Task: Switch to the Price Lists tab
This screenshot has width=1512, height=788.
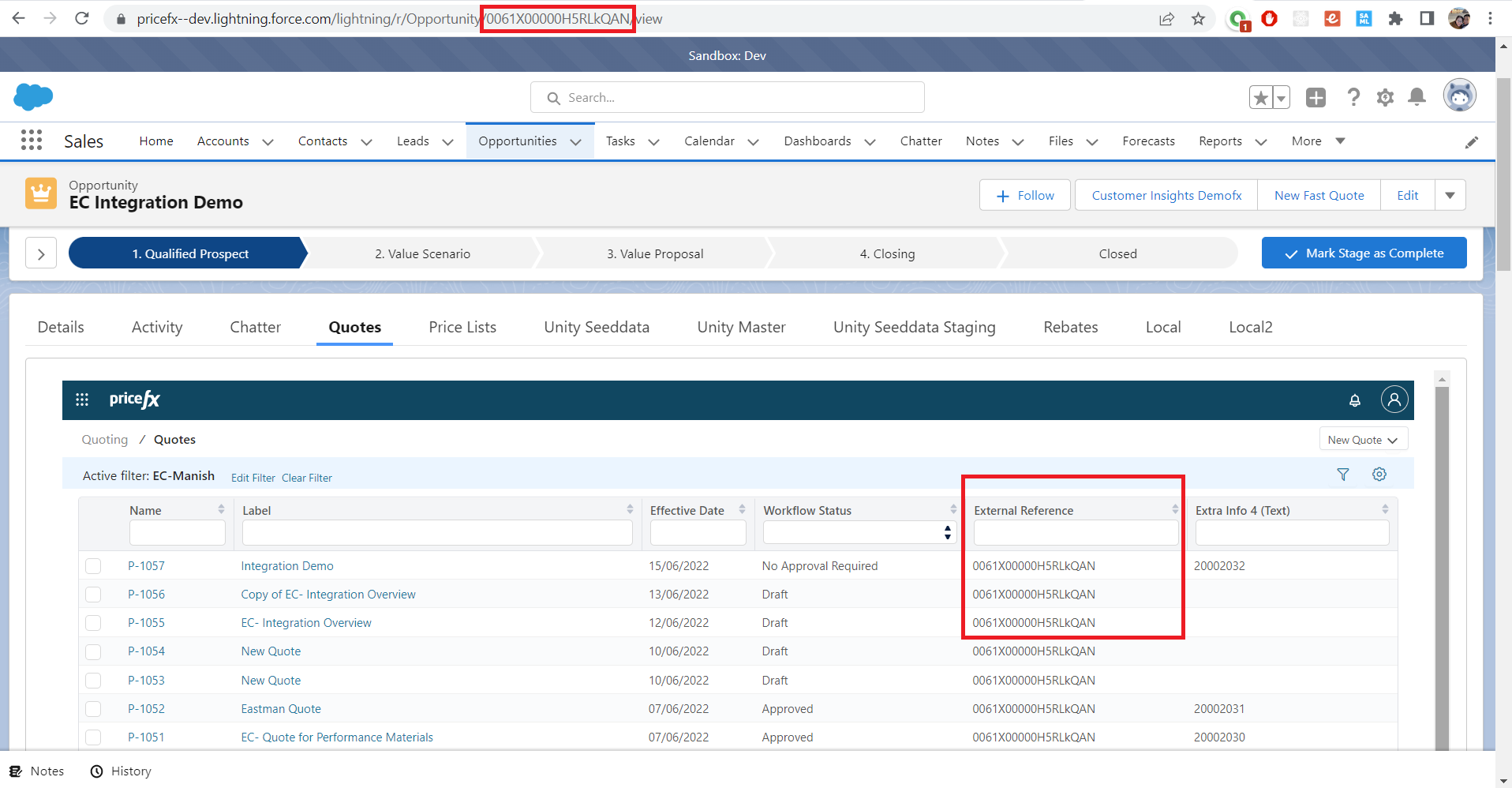Action: click(462, 327)
